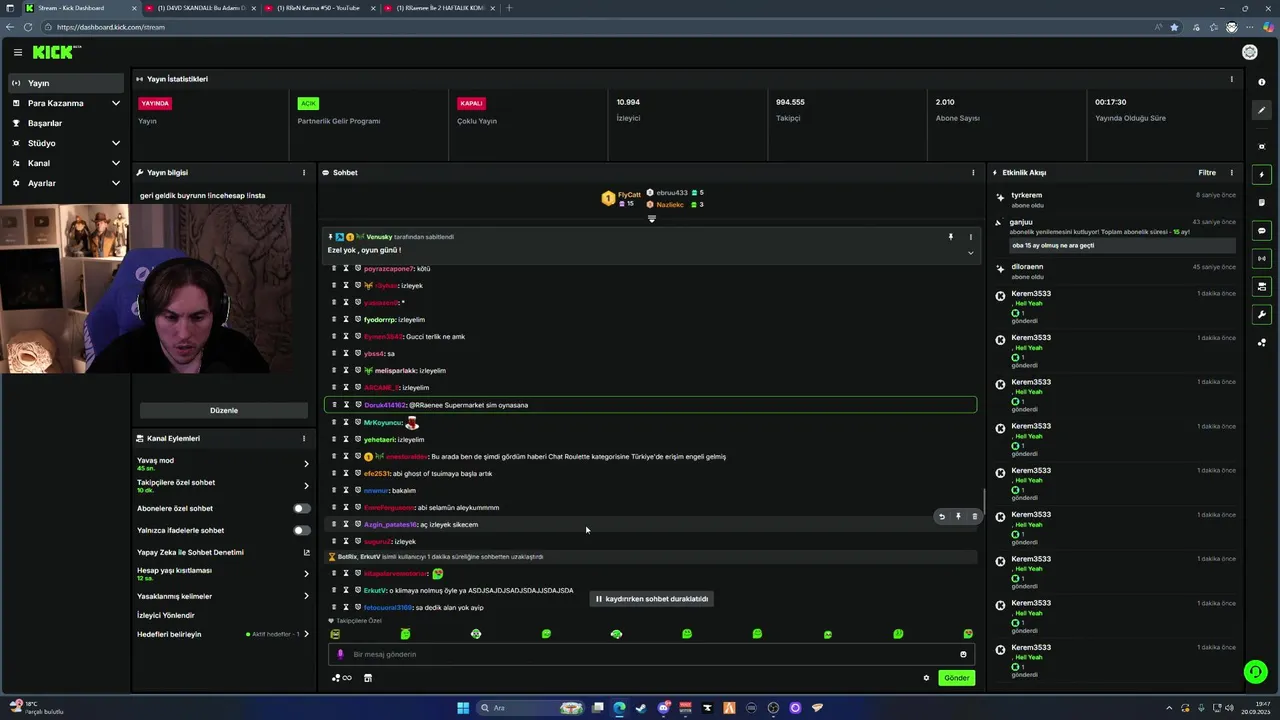Toggle the wrench channel actions widget icon
Image resolution: width=1280 pixels, height=720 pixels.
tap(1262, 315)
